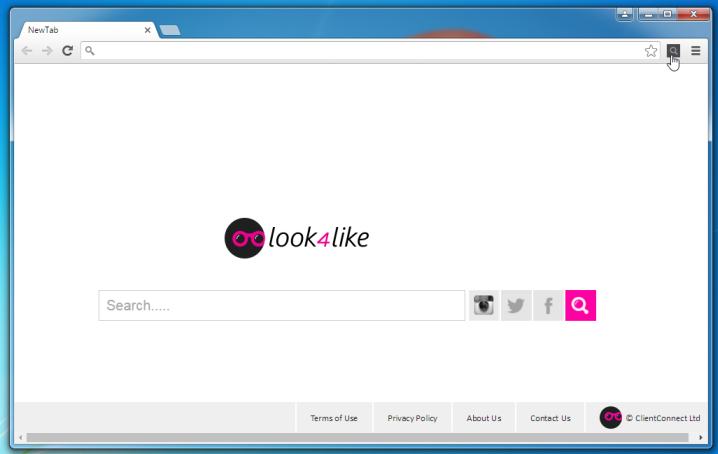Click the browser forward arrow
The width and height of the screenshot is (718, 454).
[x=47, y=50]
